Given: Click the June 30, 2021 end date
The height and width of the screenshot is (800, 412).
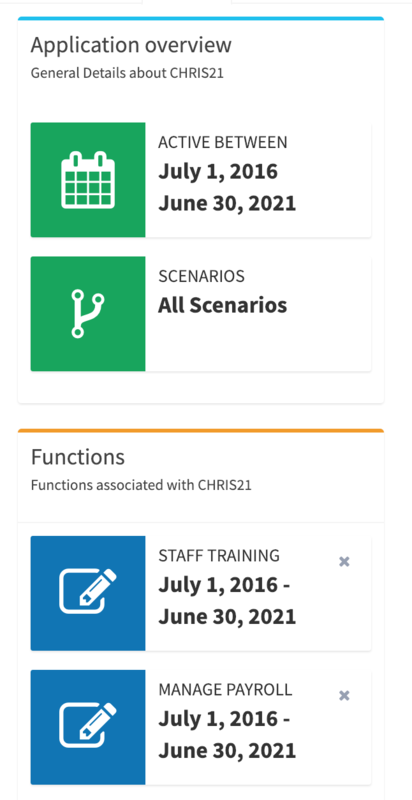Looking at the screenshot, I should point(227,204).
